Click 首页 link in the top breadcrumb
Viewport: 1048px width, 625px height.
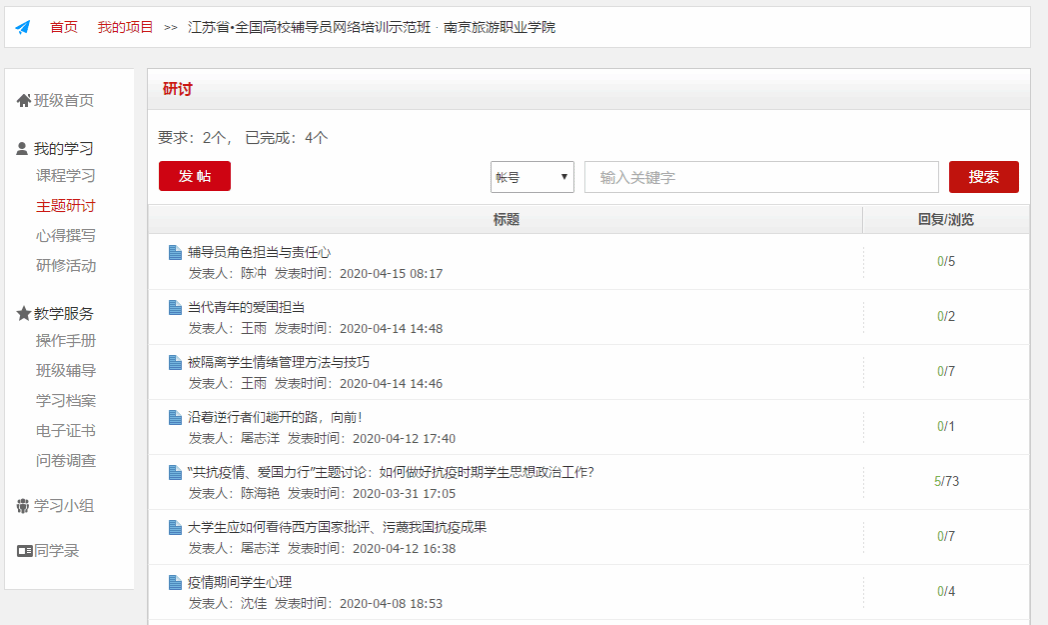pos(64,27)
